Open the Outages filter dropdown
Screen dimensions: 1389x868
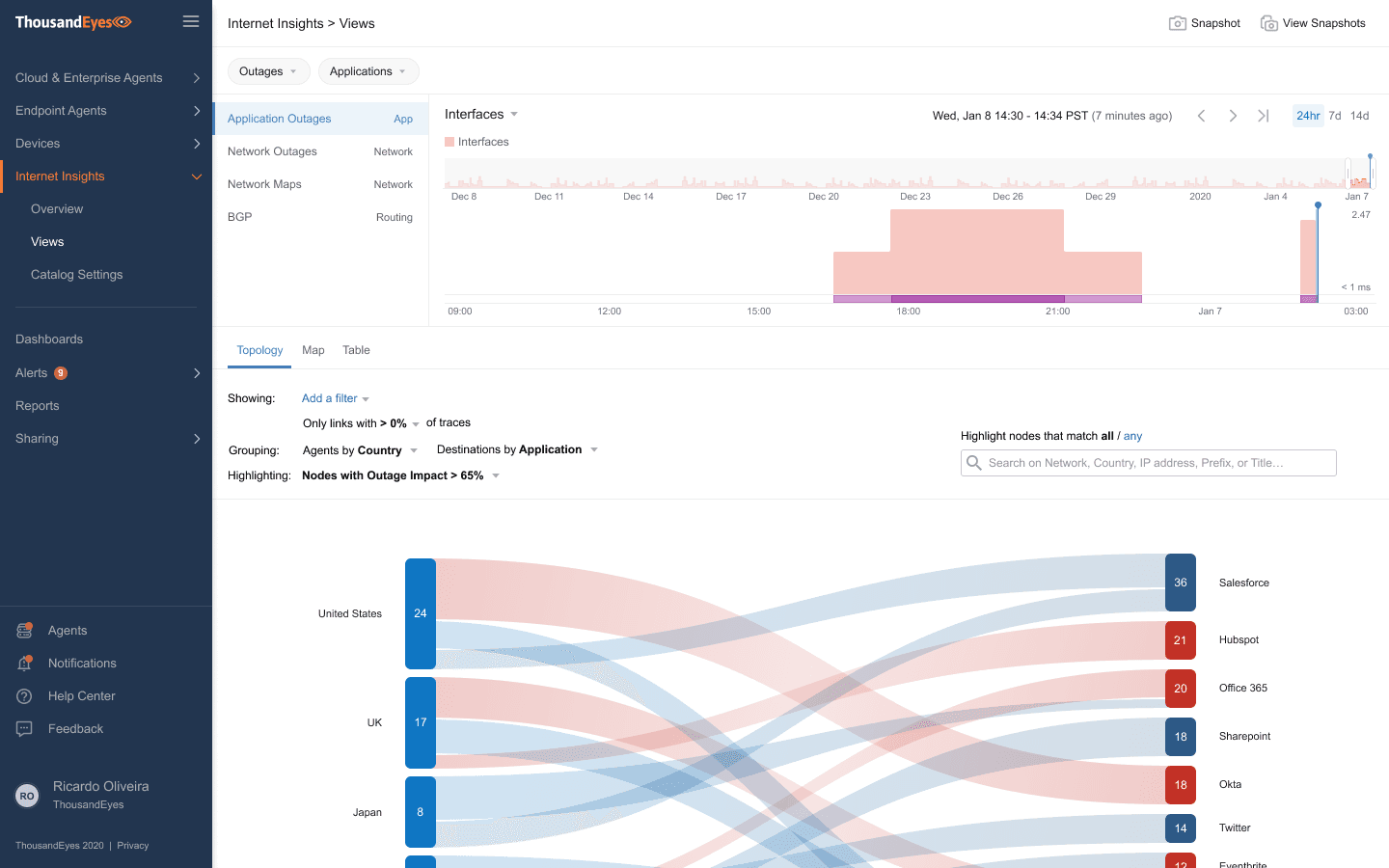click(268, 70)
